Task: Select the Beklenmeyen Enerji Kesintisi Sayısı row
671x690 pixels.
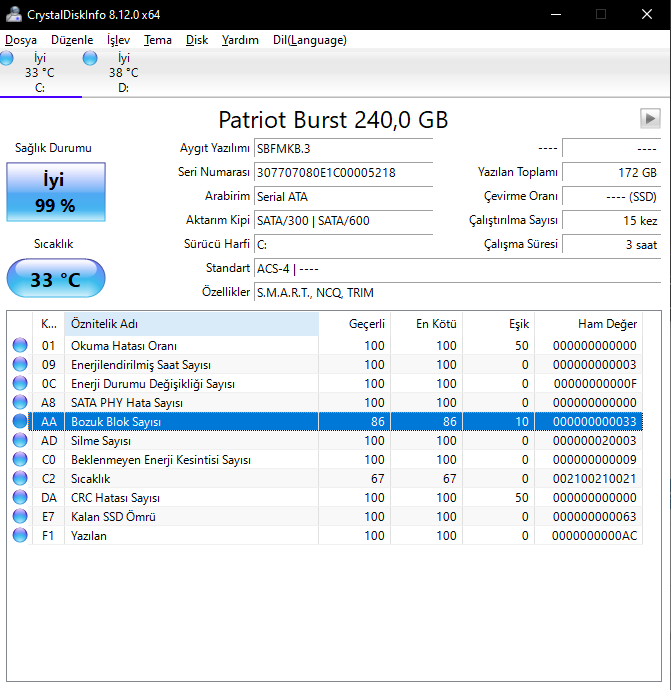Action: [326, 459]
